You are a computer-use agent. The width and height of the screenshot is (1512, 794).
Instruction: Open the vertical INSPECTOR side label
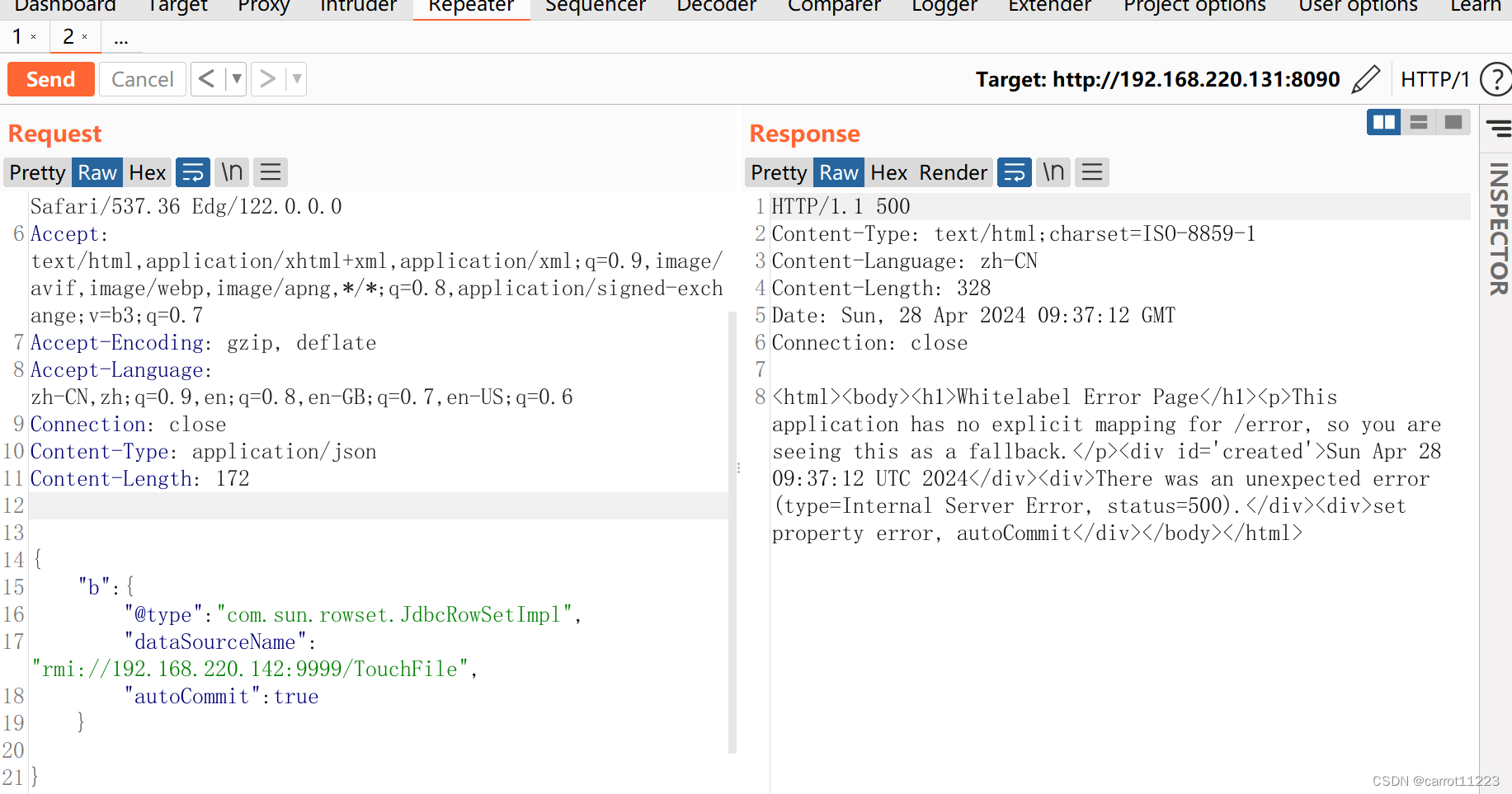click(1498, 229)
